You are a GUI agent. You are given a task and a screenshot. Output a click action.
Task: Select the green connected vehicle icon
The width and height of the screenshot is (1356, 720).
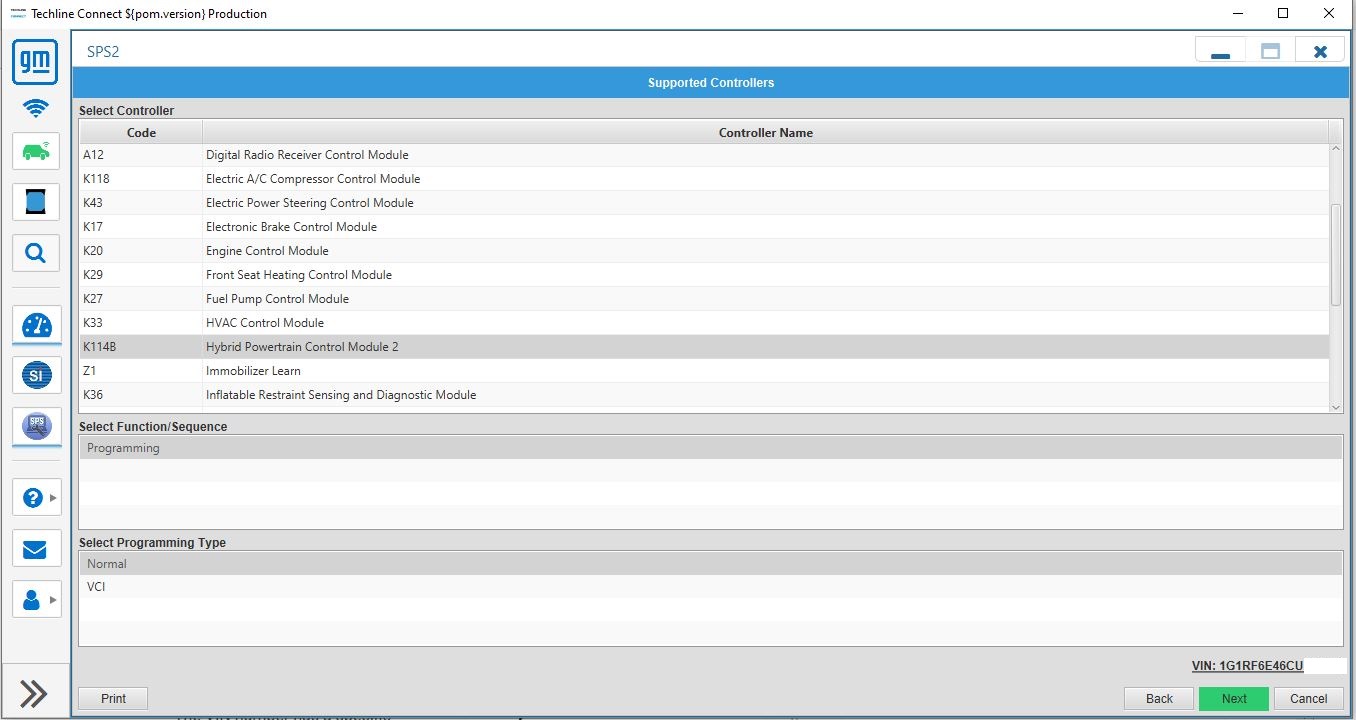(35, 152)
